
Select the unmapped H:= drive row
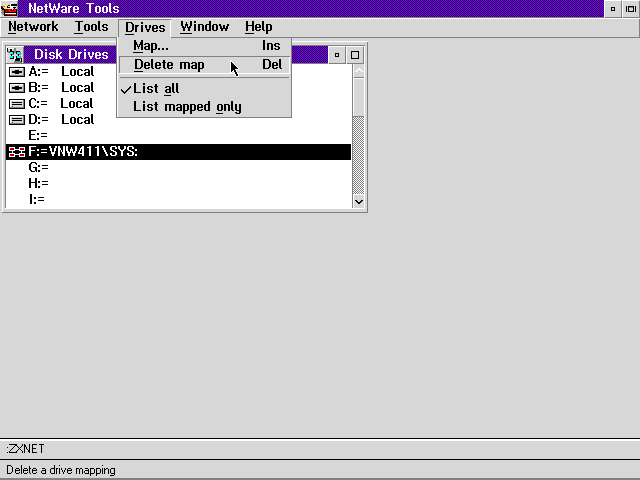pyautogui.click(x=178, y=184)
